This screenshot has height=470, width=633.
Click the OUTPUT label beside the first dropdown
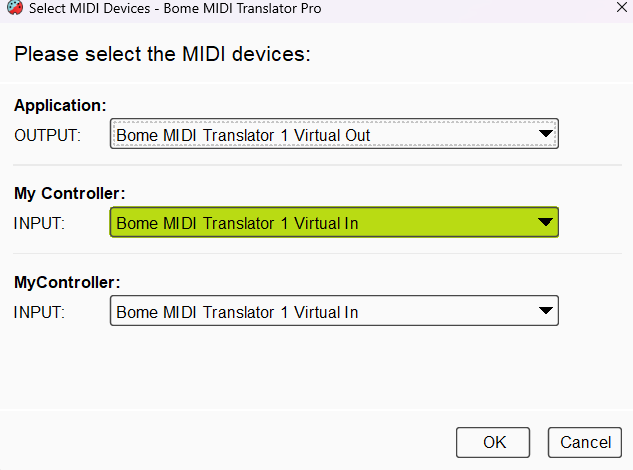(x=47, y=135)
